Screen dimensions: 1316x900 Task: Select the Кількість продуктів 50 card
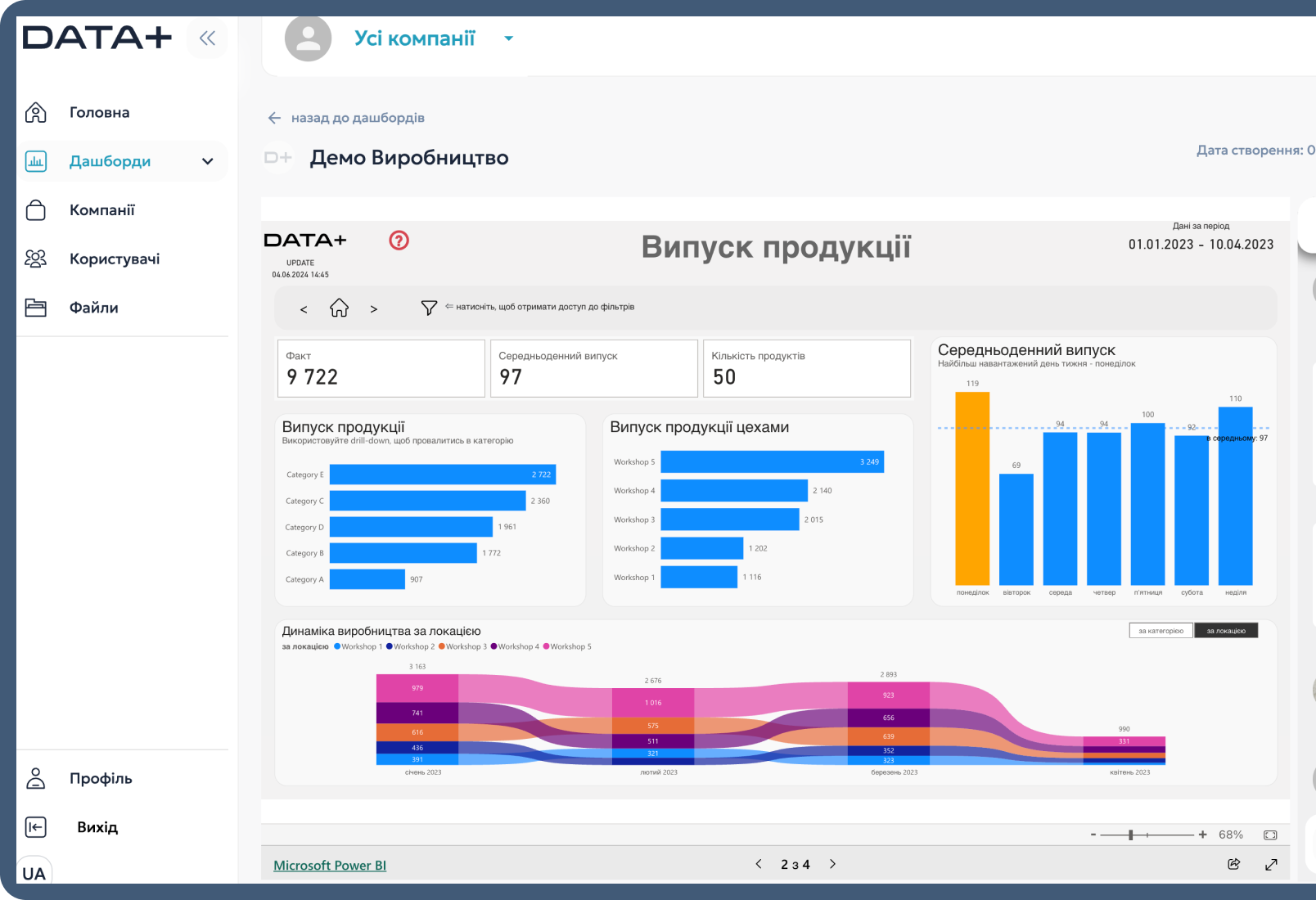807,368
